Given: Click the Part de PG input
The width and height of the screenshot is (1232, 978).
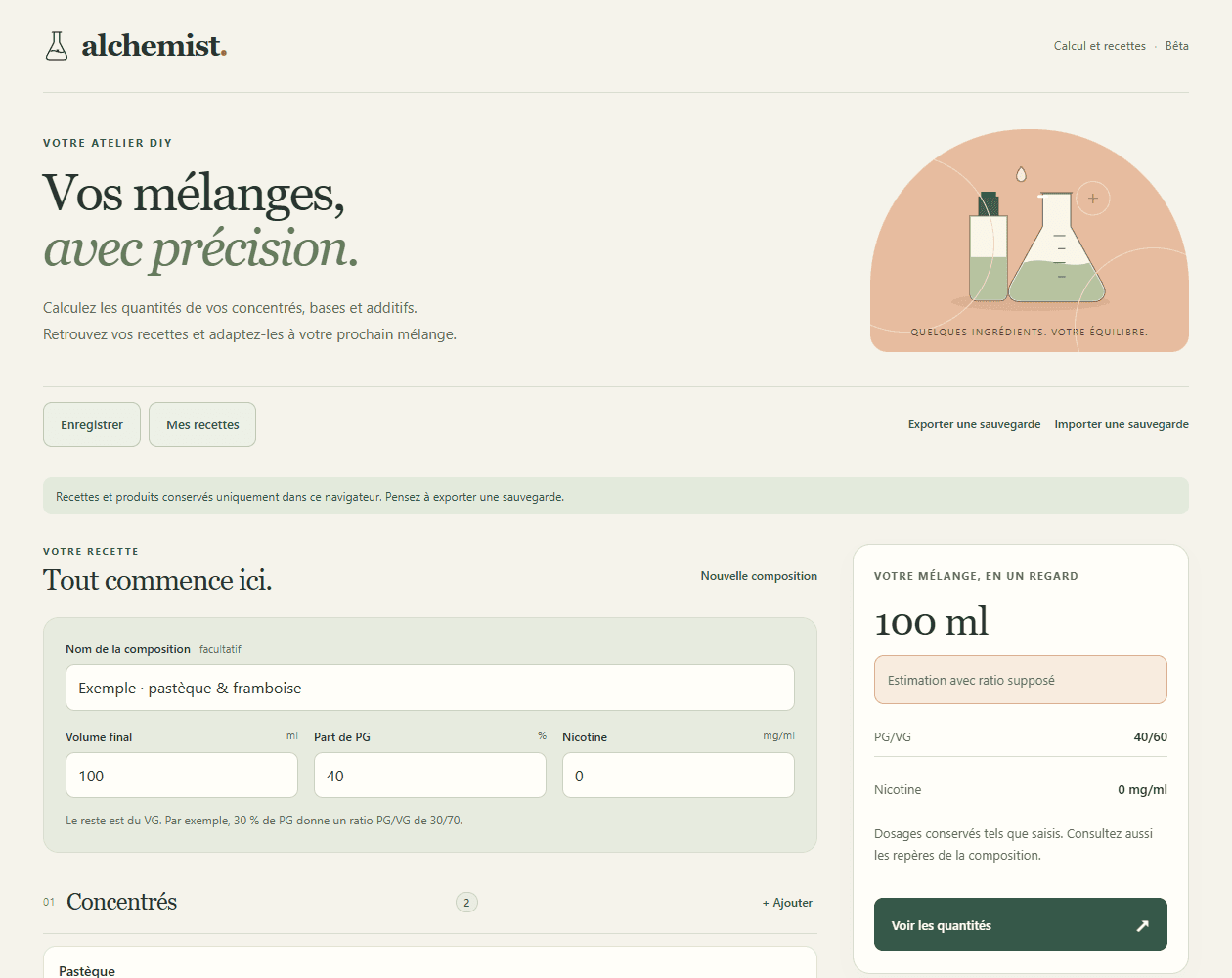Looking at the screenshot, I should (x=430, y=776).
